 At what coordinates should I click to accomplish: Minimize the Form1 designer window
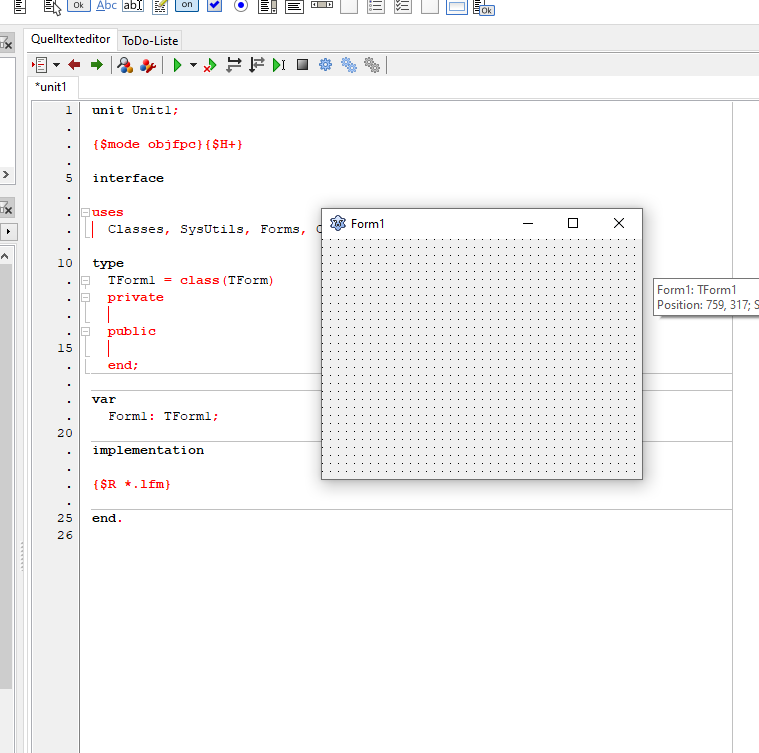tap(528, 223)
